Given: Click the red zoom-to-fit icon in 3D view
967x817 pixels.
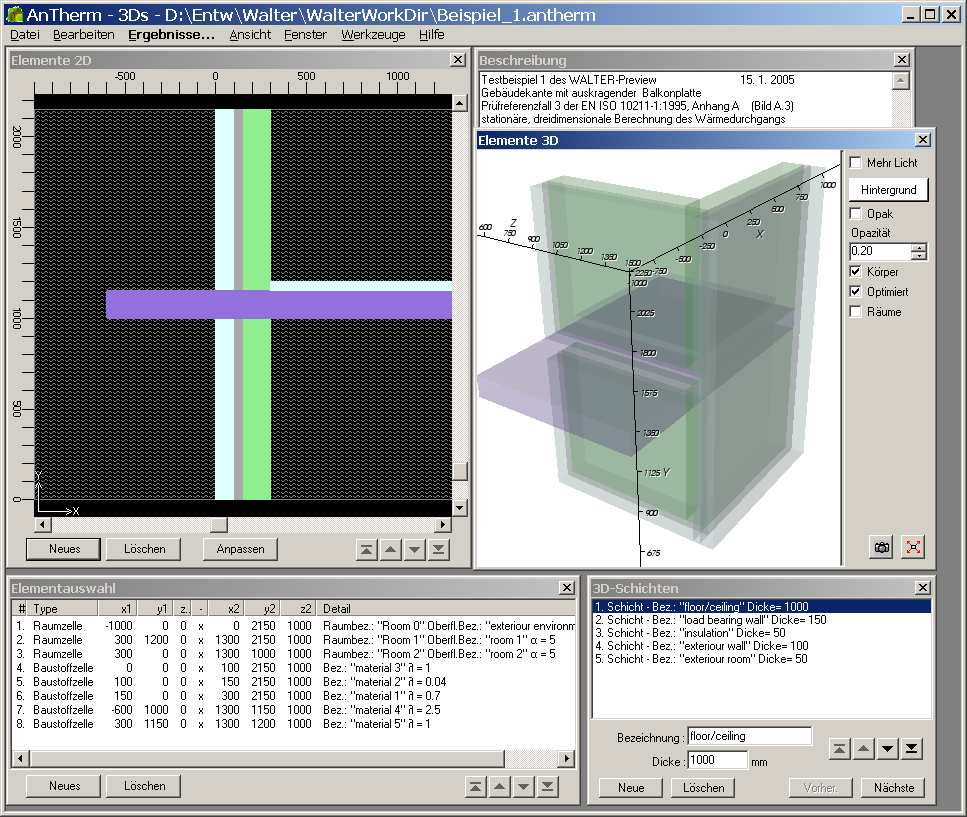Looking at the screenshot, I should 913,547.
